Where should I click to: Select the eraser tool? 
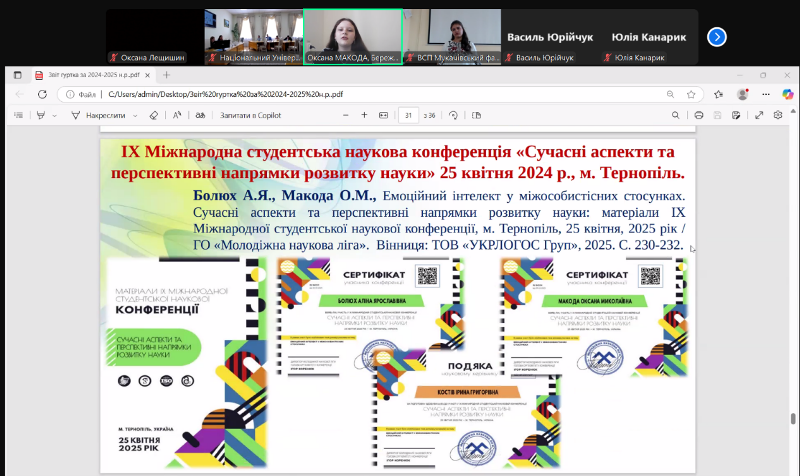pos(153,115)
